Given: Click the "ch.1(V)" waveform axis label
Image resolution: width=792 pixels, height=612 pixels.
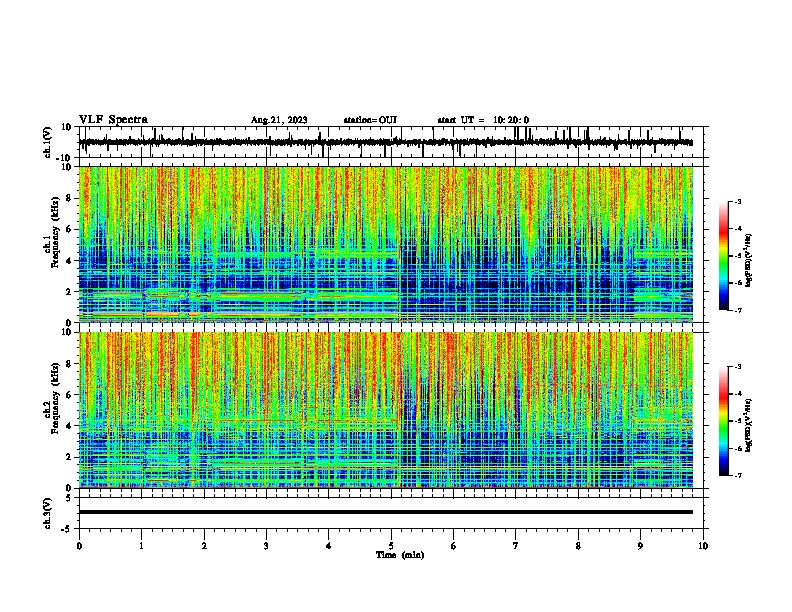Looking at the screenshot, I should pyautogui.click(x=48, y=142).
